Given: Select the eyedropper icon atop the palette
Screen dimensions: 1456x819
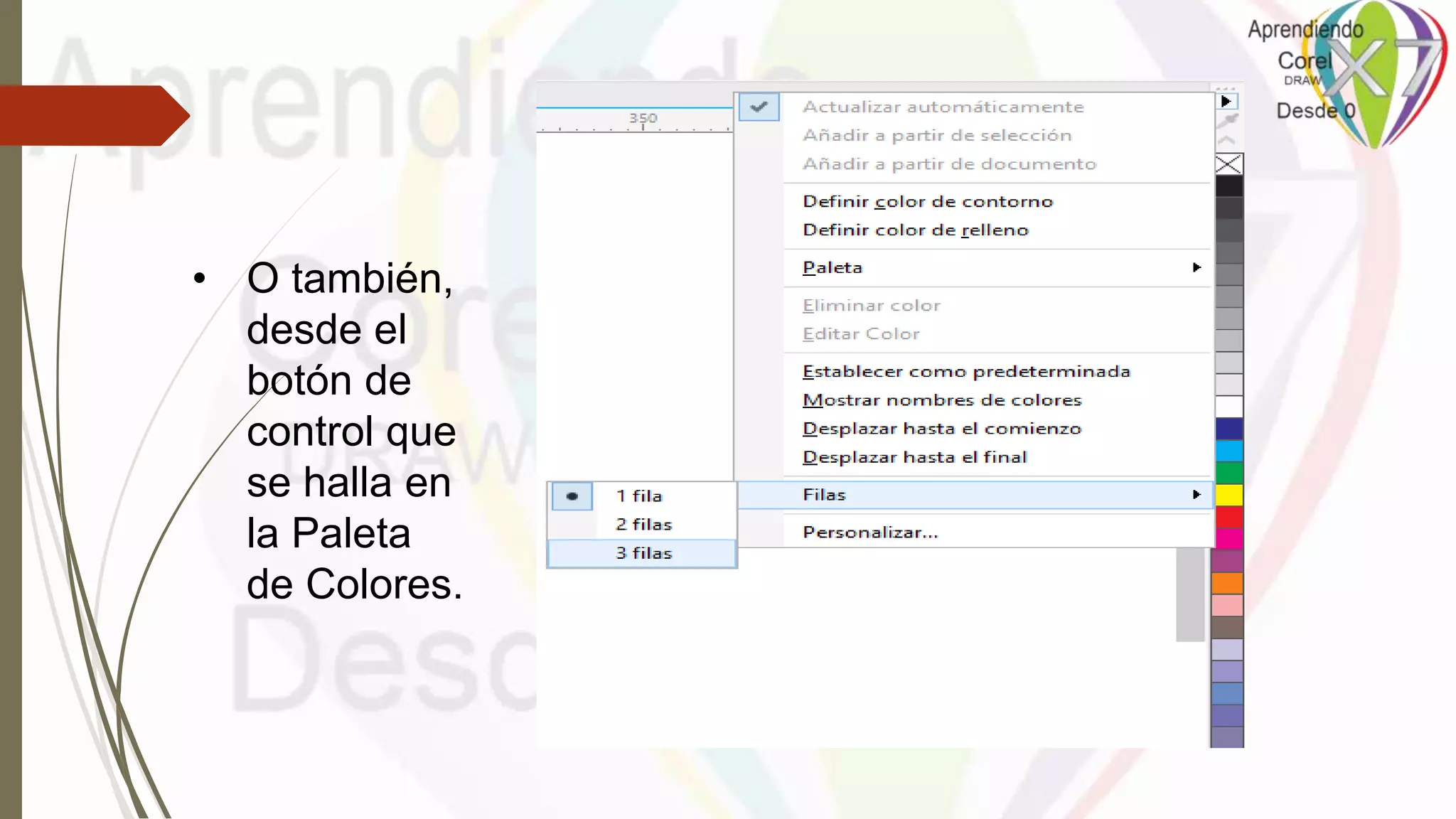Looking at the screenshot, I should [x=1228, y=121].
